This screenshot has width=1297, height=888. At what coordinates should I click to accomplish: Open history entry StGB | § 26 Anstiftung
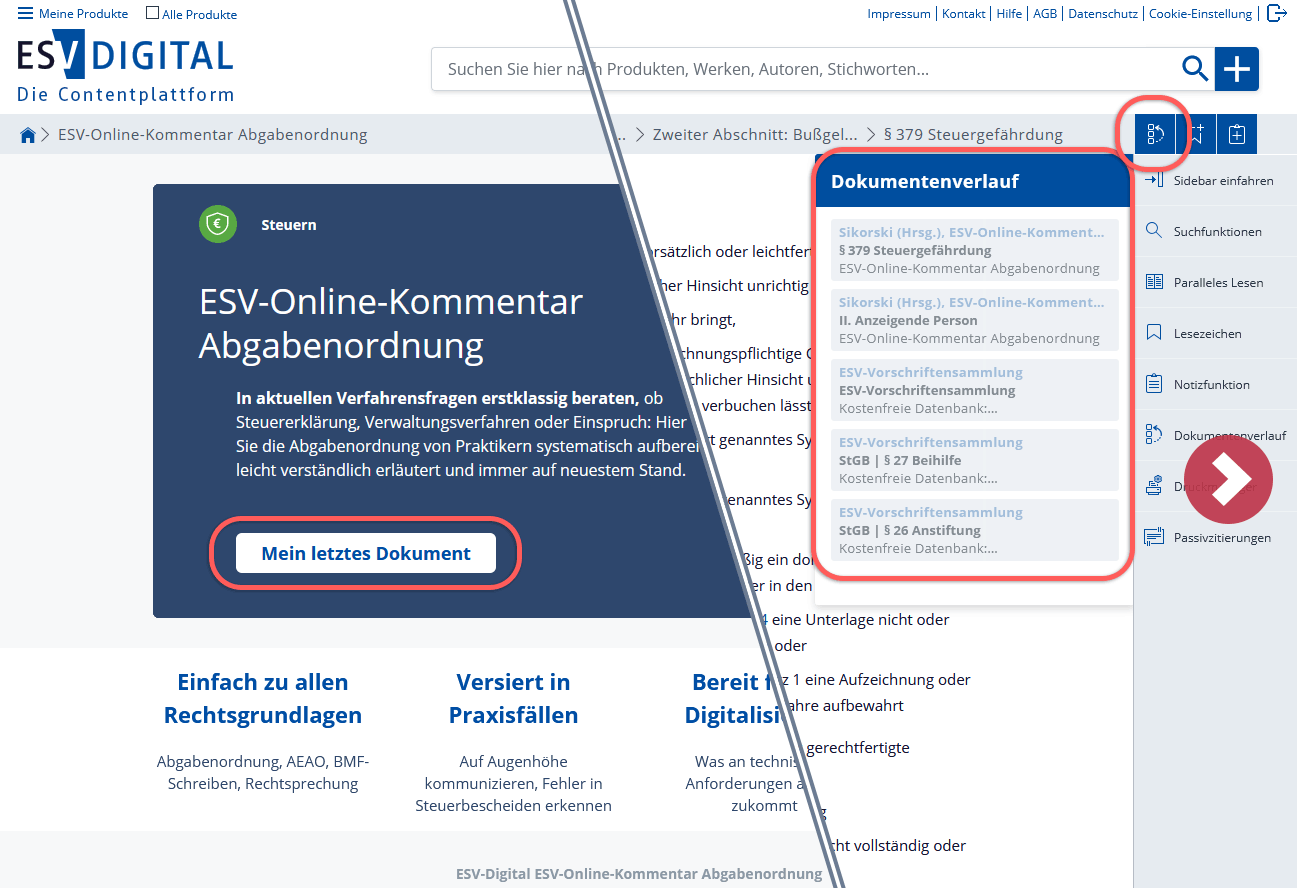pos(974,530)
